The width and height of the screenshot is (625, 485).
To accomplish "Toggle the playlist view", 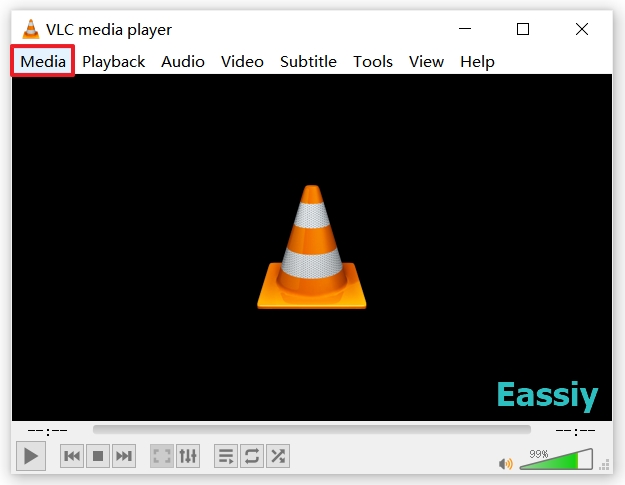I will tap(226, 456).
